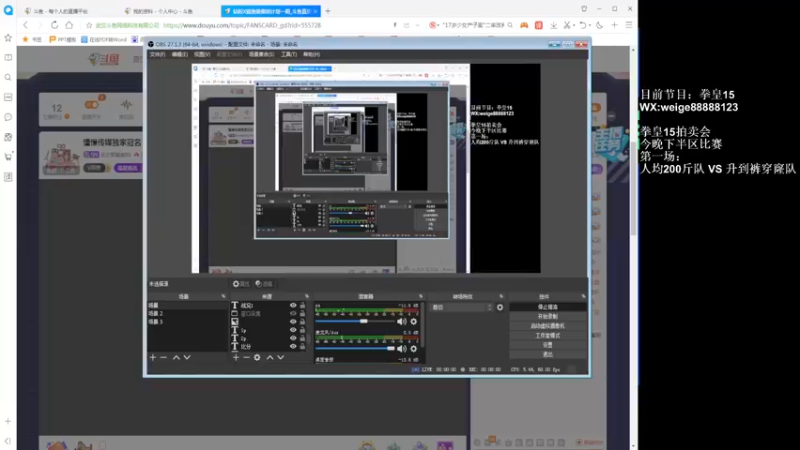
Task: Open the dropdown arrow beside the undo icon
Action: click(590, 25)
